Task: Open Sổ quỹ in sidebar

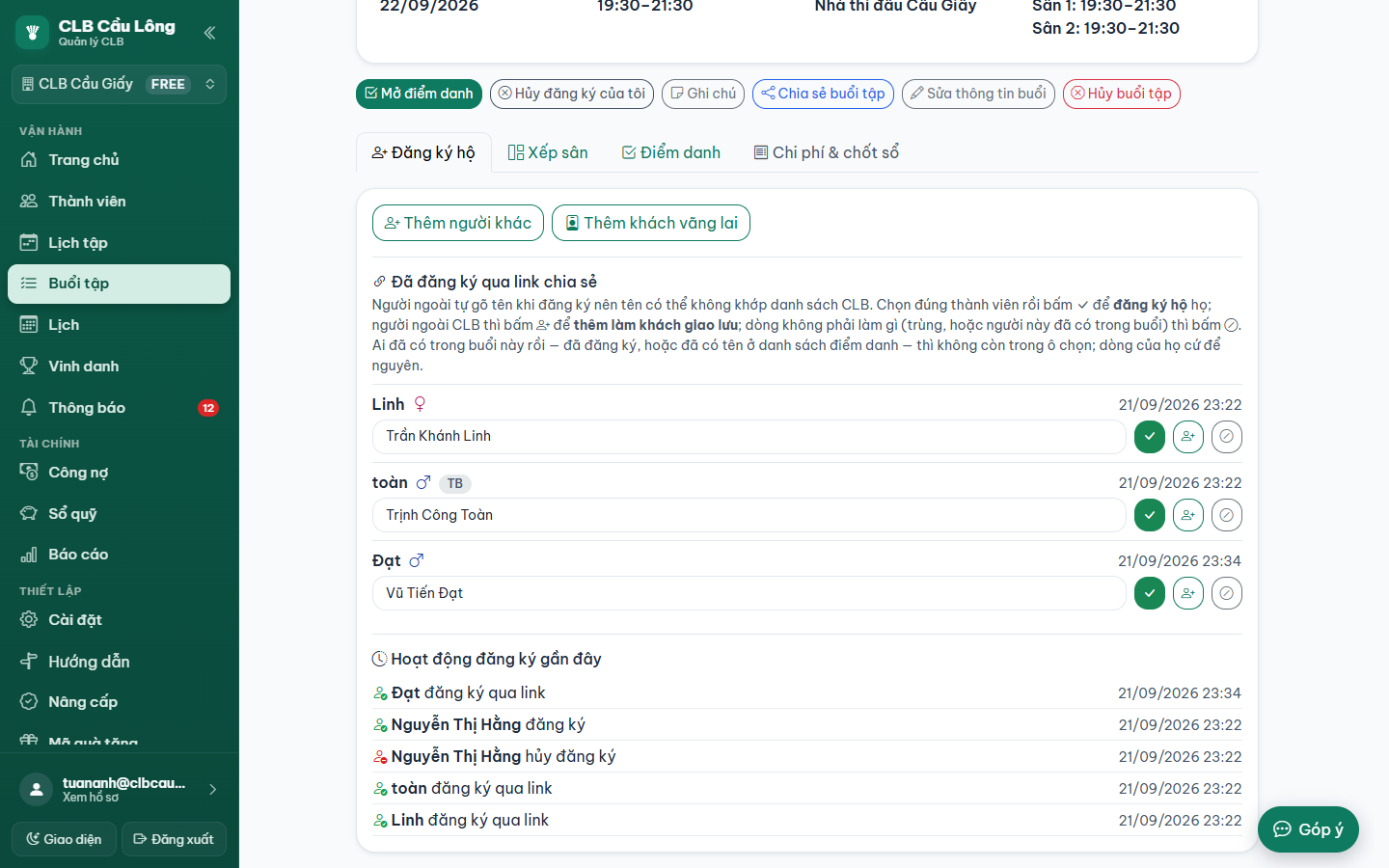Action: (x=120, y=514)
